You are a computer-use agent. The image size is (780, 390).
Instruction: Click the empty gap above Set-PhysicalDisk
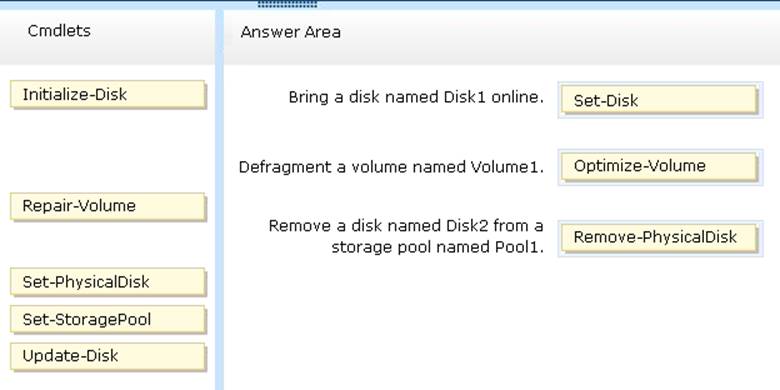(x=107, y=245)
